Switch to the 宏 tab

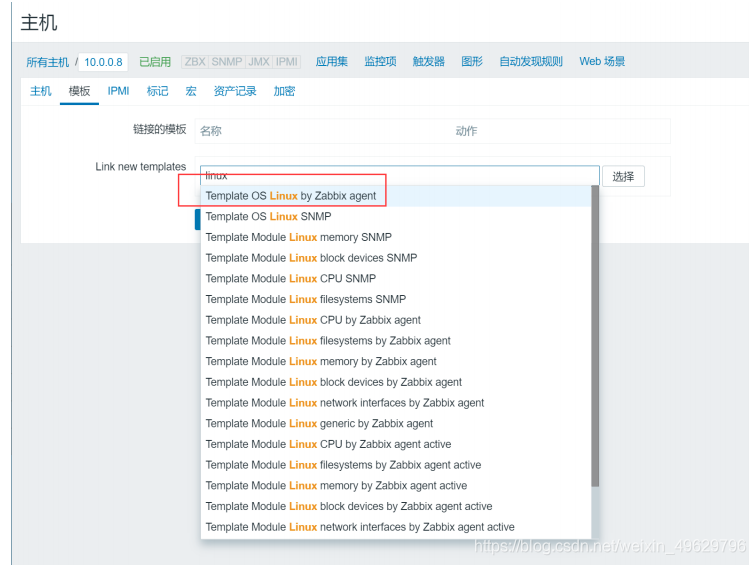(x=191, y=91)
